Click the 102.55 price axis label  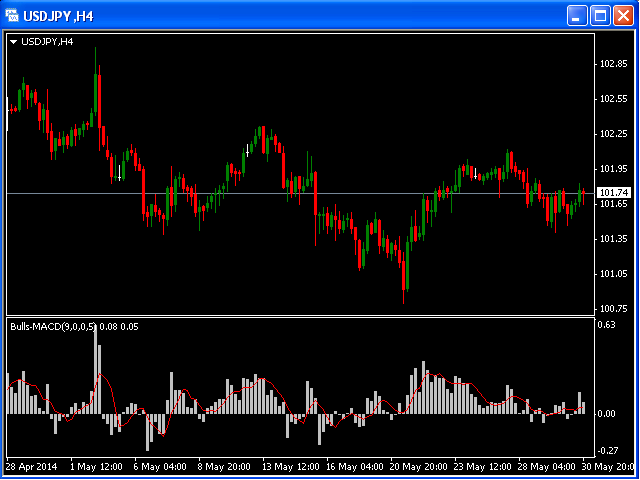pos(614,99)
